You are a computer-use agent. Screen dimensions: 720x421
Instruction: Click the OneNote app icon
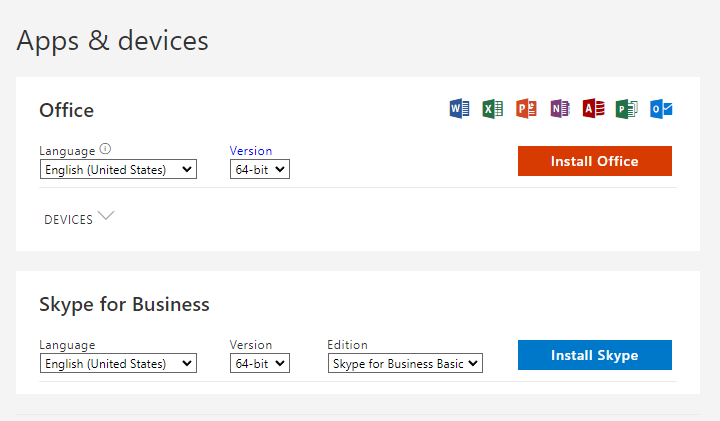click(x=560, y=109)
